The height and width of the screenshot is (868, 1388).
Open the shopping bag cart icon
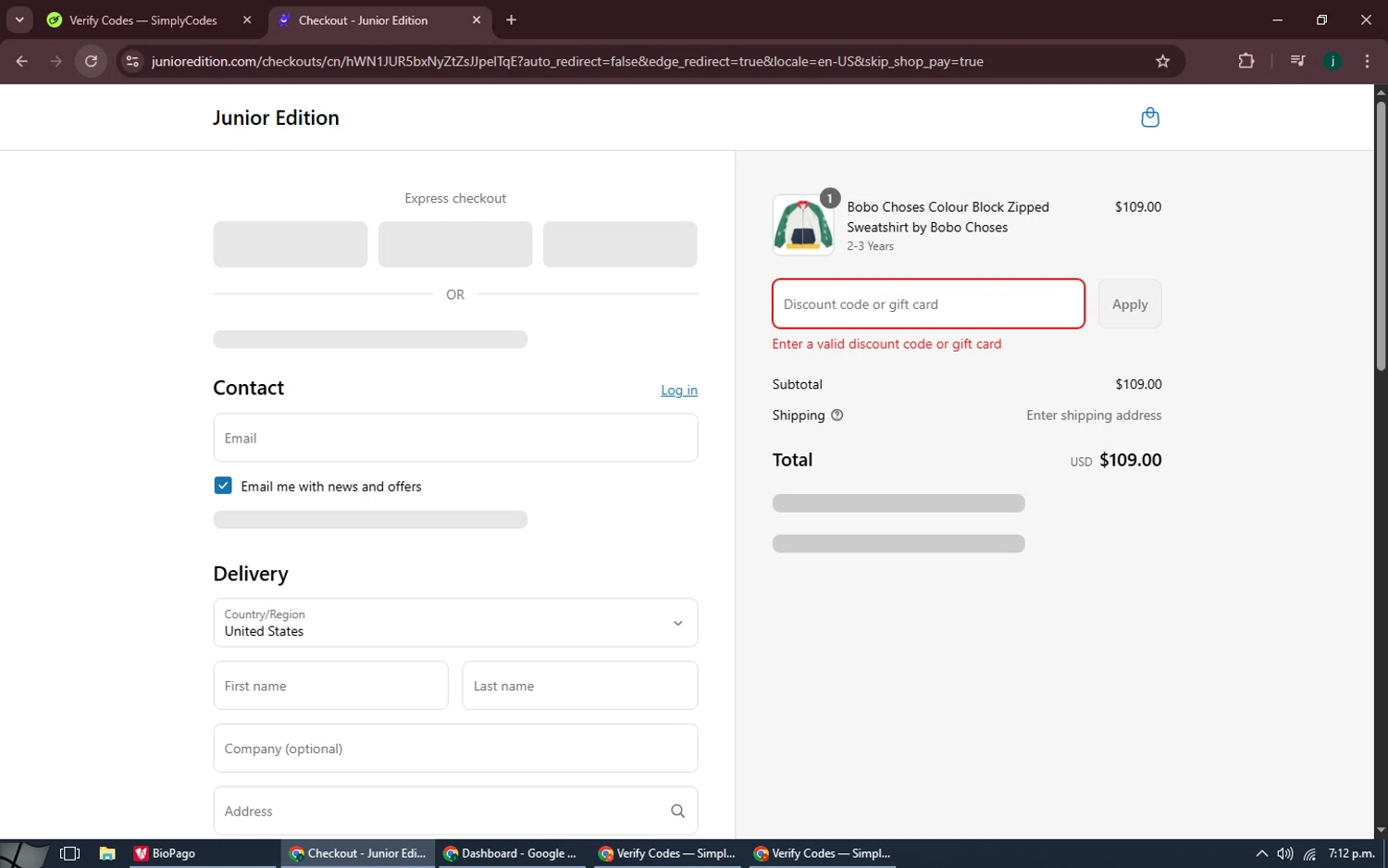1150,118
